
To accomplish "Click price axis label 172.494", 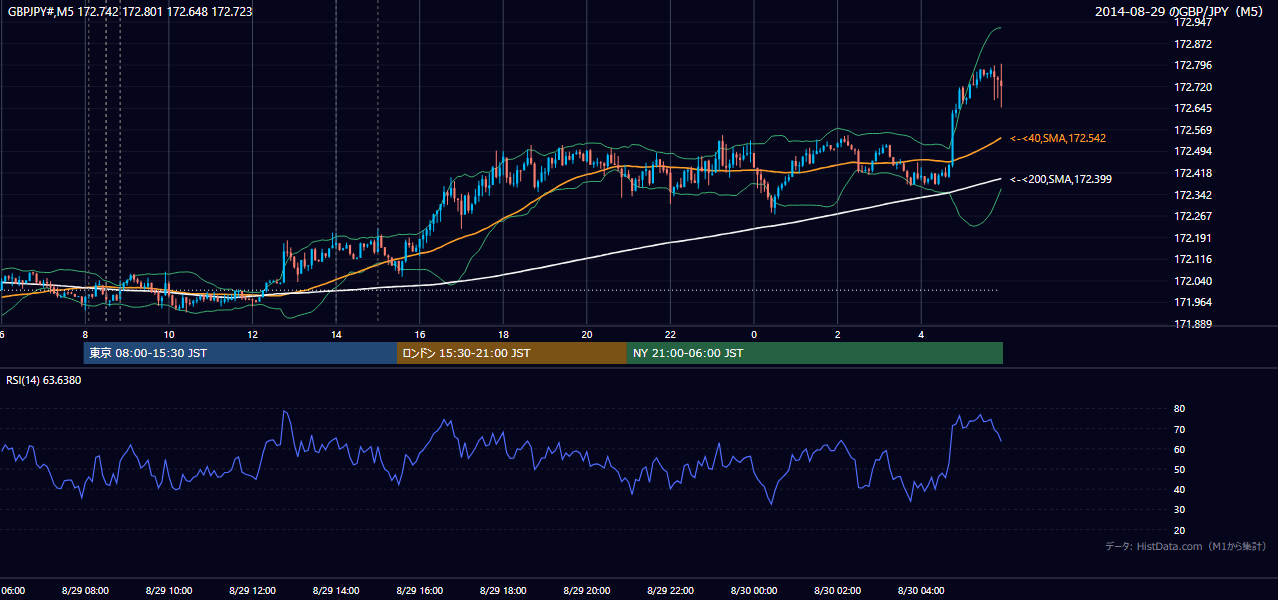I will [x=1193, y=151].
